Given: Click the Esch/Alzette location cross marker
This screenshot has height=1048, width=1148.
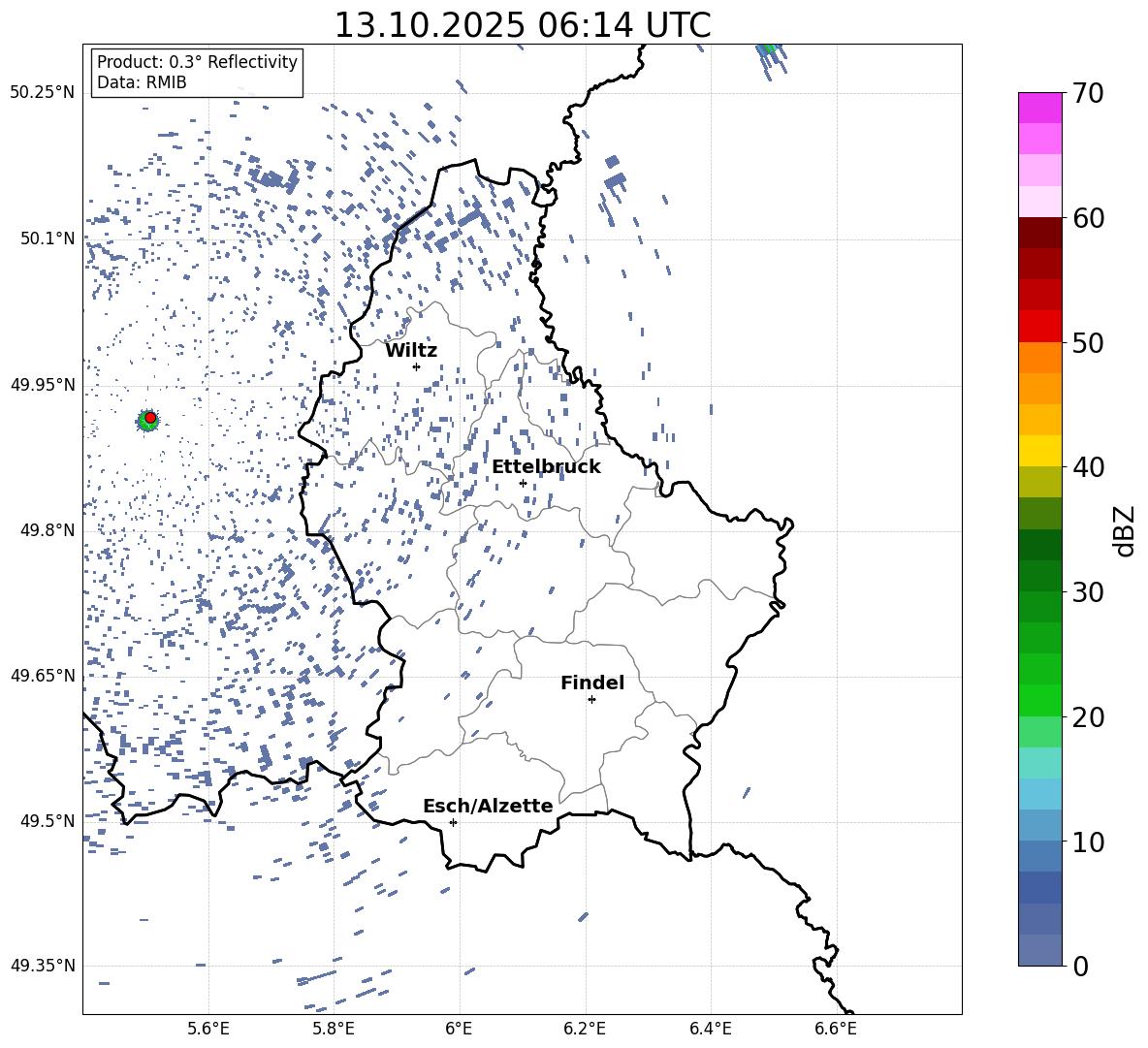Looking at the screenshot, I should point(453,822).
